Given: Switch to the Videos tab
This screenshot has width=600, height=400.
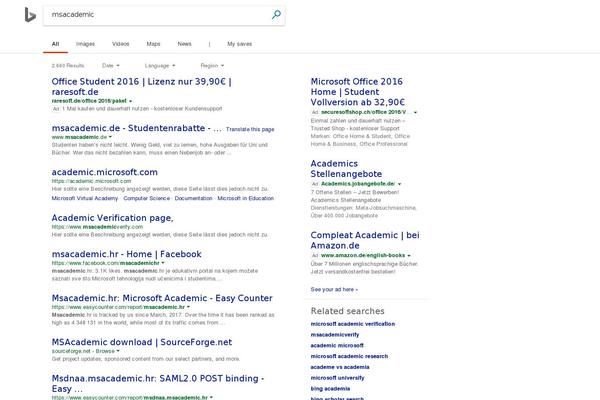Looking at the screenshot, I should [121, 44].
